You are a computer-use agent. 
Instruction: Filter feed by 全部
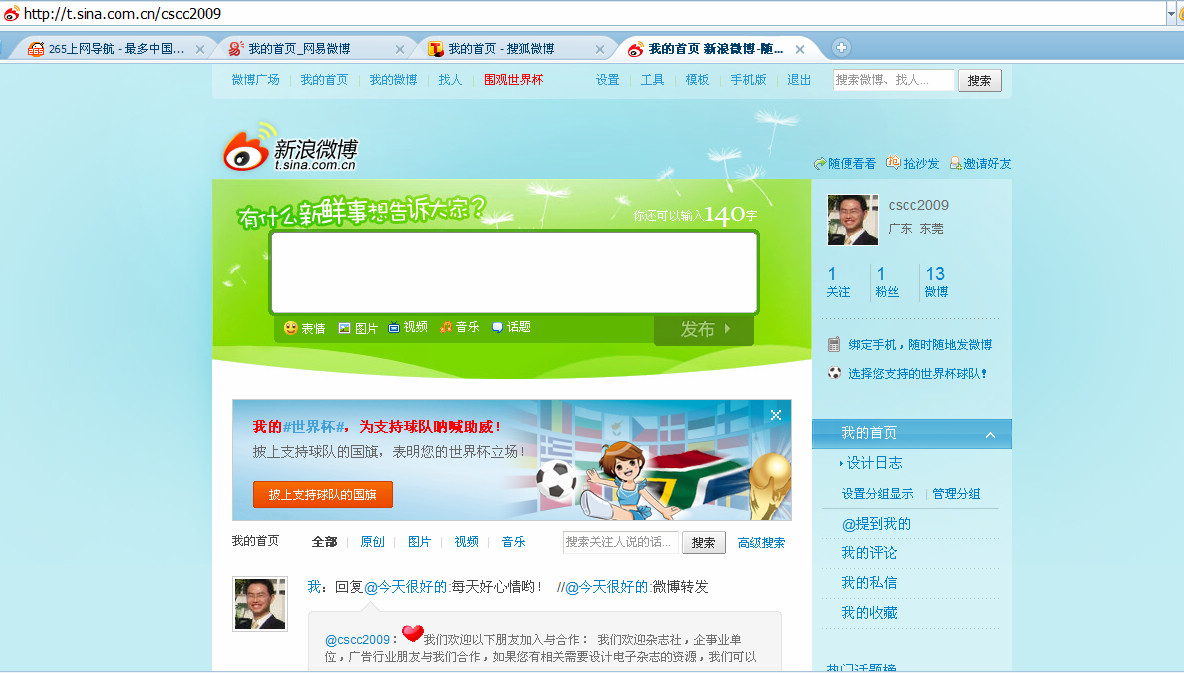(325, 542)
